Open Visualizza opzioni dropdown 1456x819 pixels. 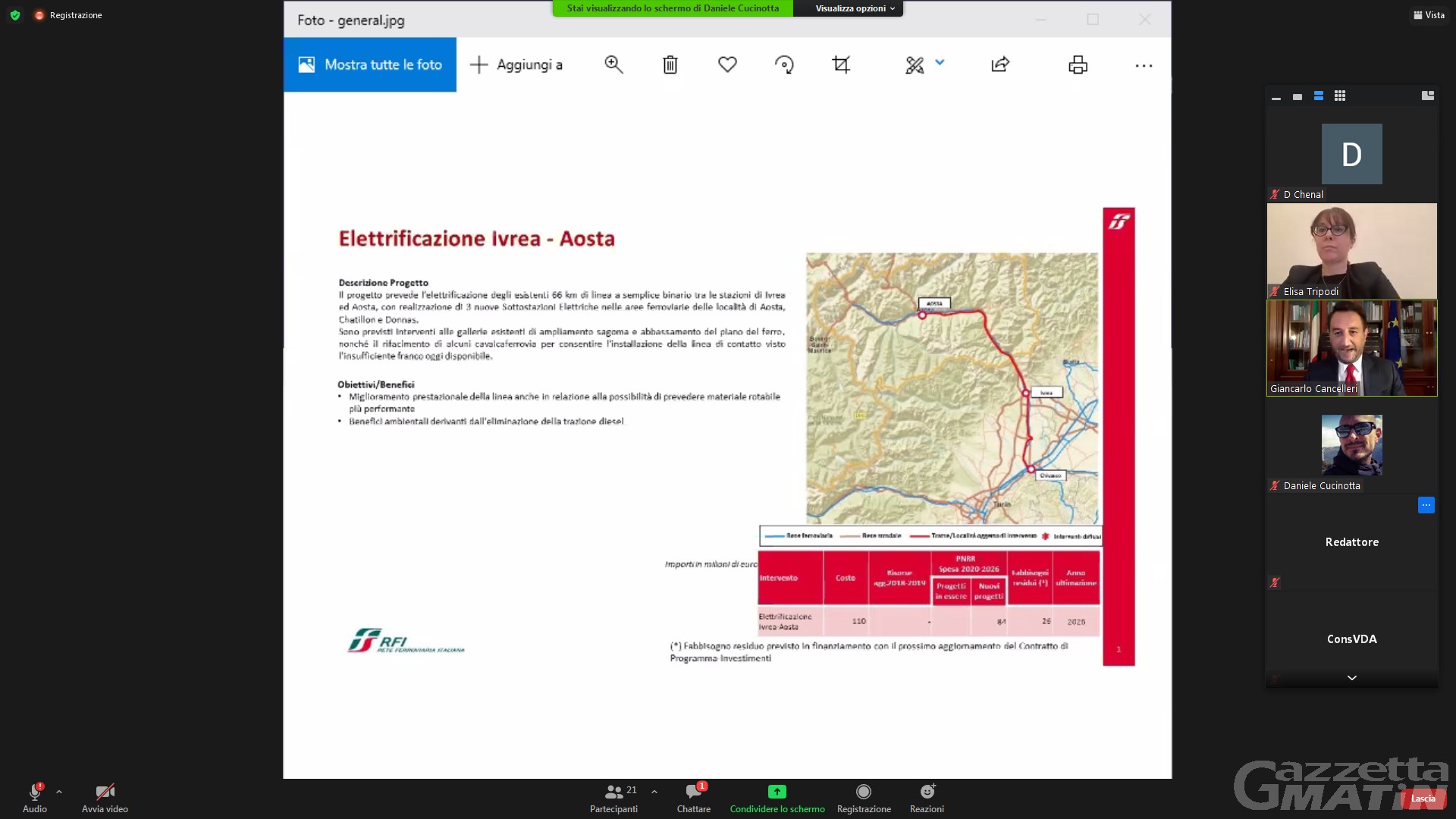click(x=855, y=8)
